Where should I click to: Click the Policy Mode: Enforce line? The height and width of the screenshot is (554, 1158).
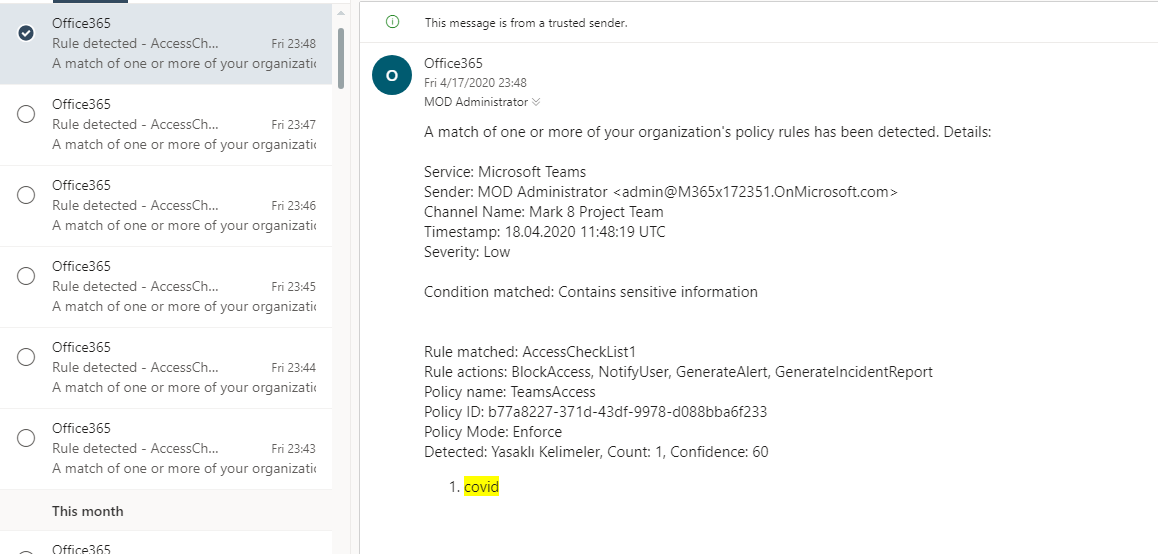(x=493, y=431)
